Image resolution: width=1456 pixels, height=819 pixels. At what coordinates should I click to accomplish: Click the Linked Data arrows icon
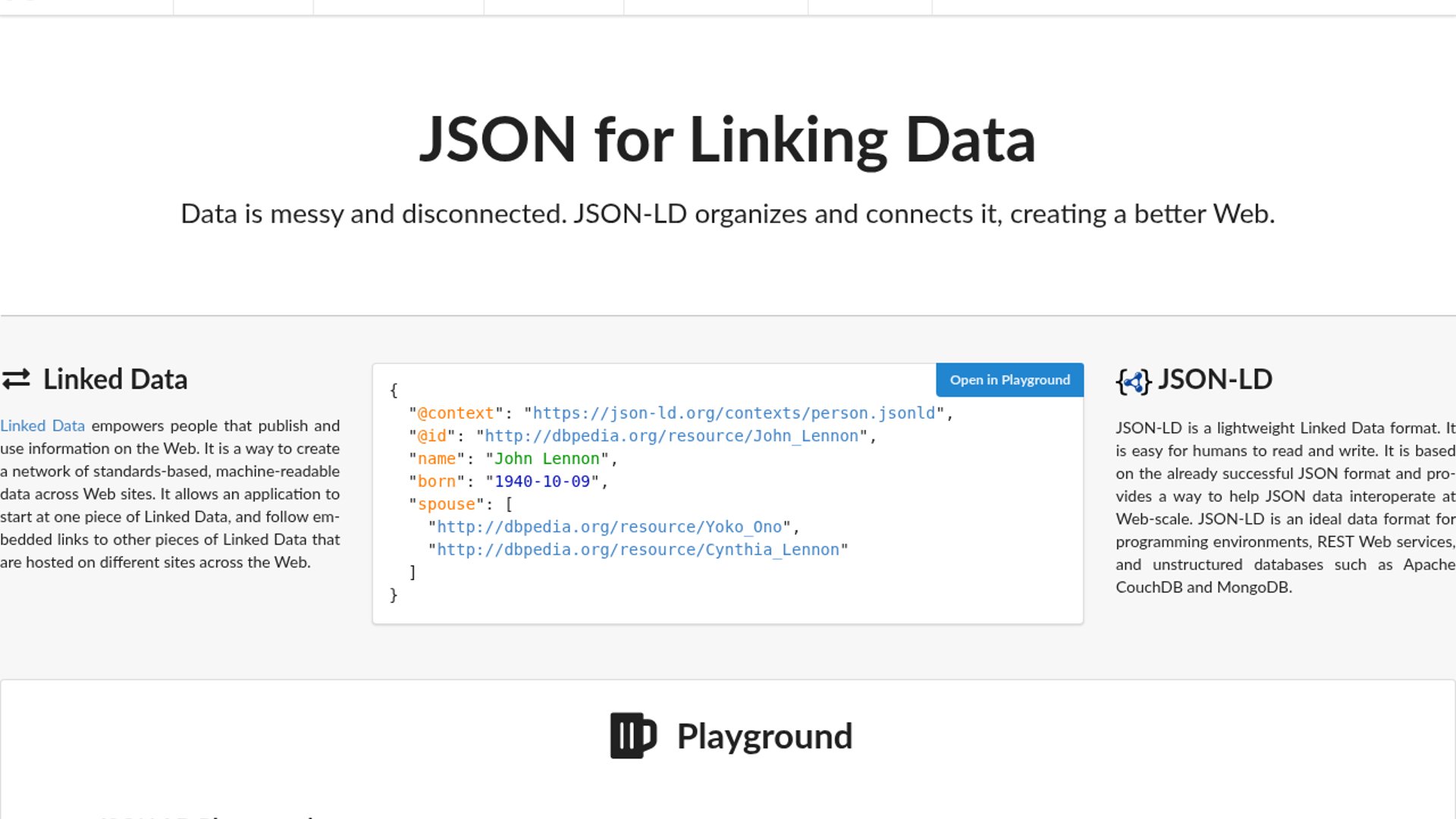[x=16, y=379]
